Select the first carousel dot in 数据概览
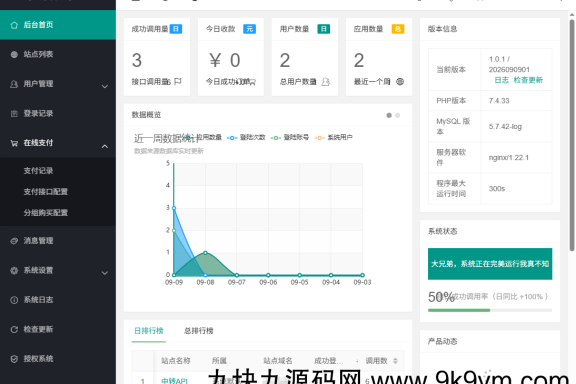576x384 pixels. (x=389, y=115)
